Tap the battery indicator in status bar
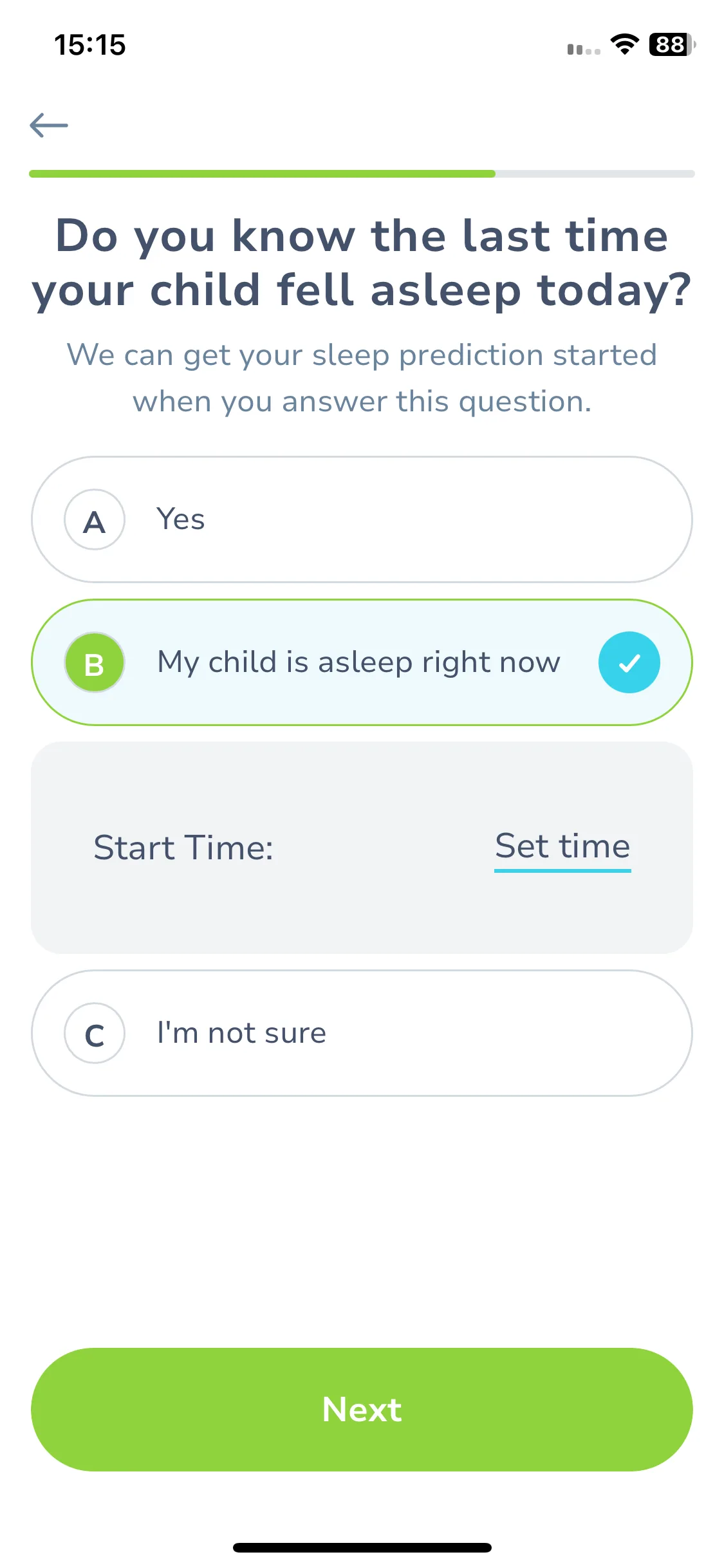This screenshot has height=1568, width=724. pyautogui.click(x=672, y=44)
